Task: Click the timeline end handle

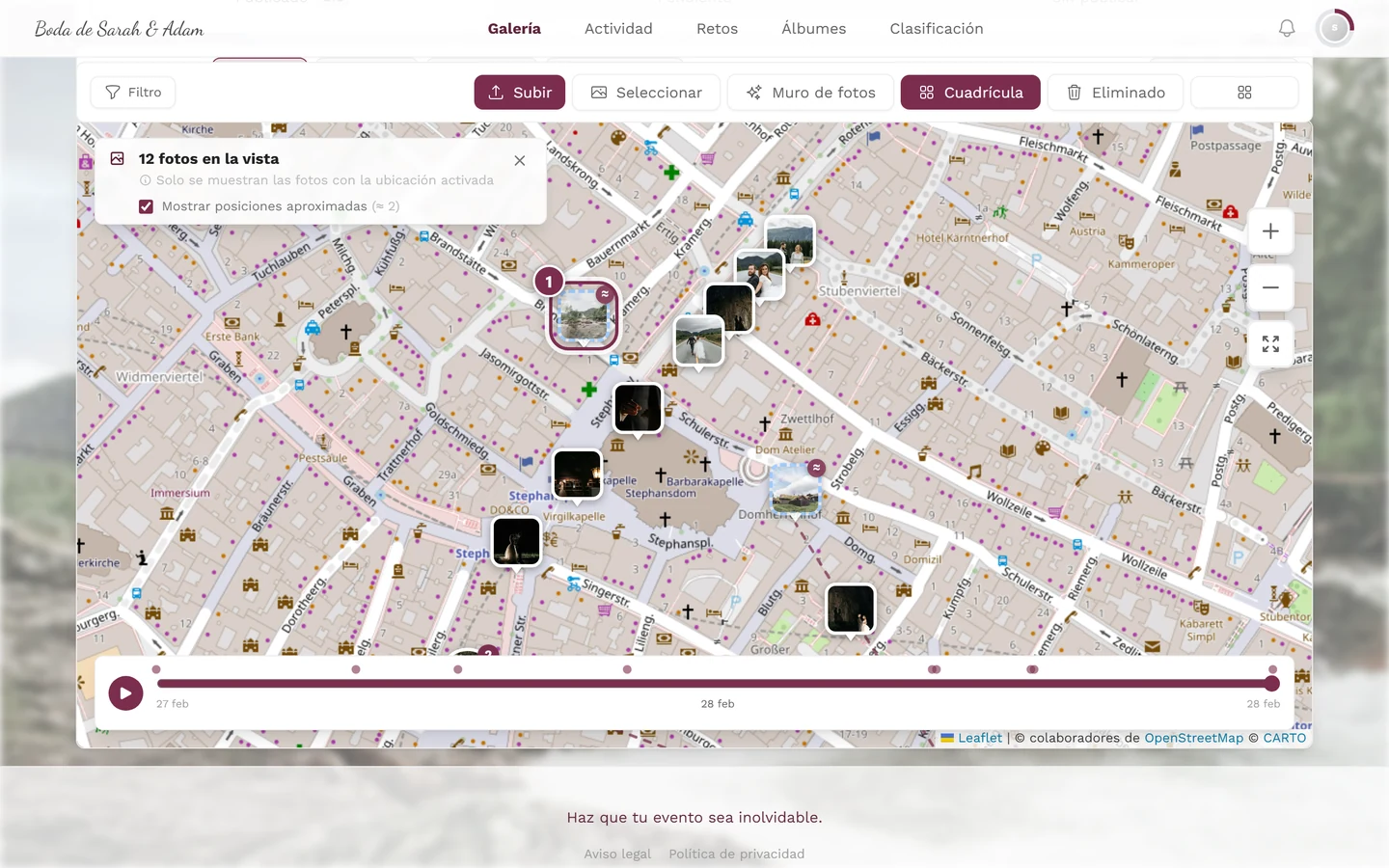Action: tap(1272, 684)
